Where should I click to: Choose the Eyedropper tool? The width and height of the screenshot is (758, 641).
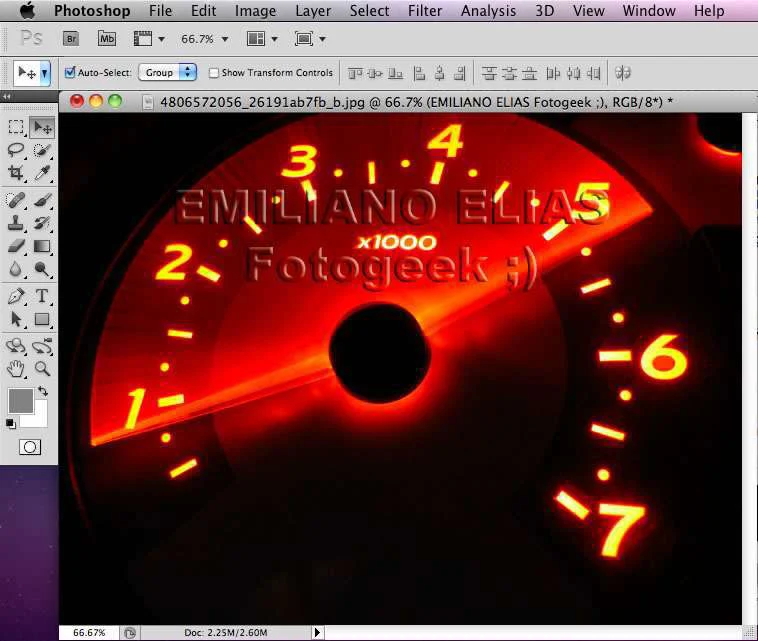coord(42,173)
